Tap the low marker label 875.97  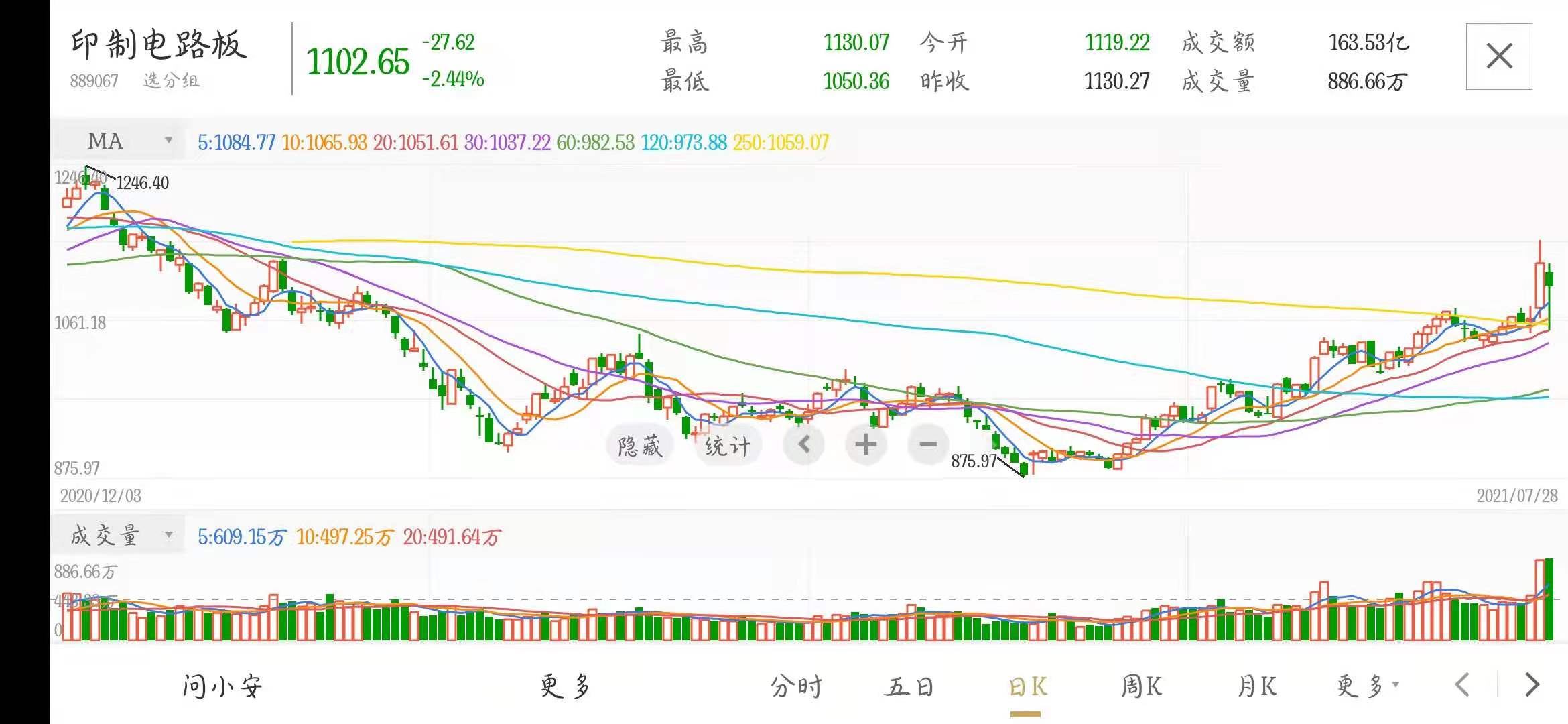click(x=974, y=461)
